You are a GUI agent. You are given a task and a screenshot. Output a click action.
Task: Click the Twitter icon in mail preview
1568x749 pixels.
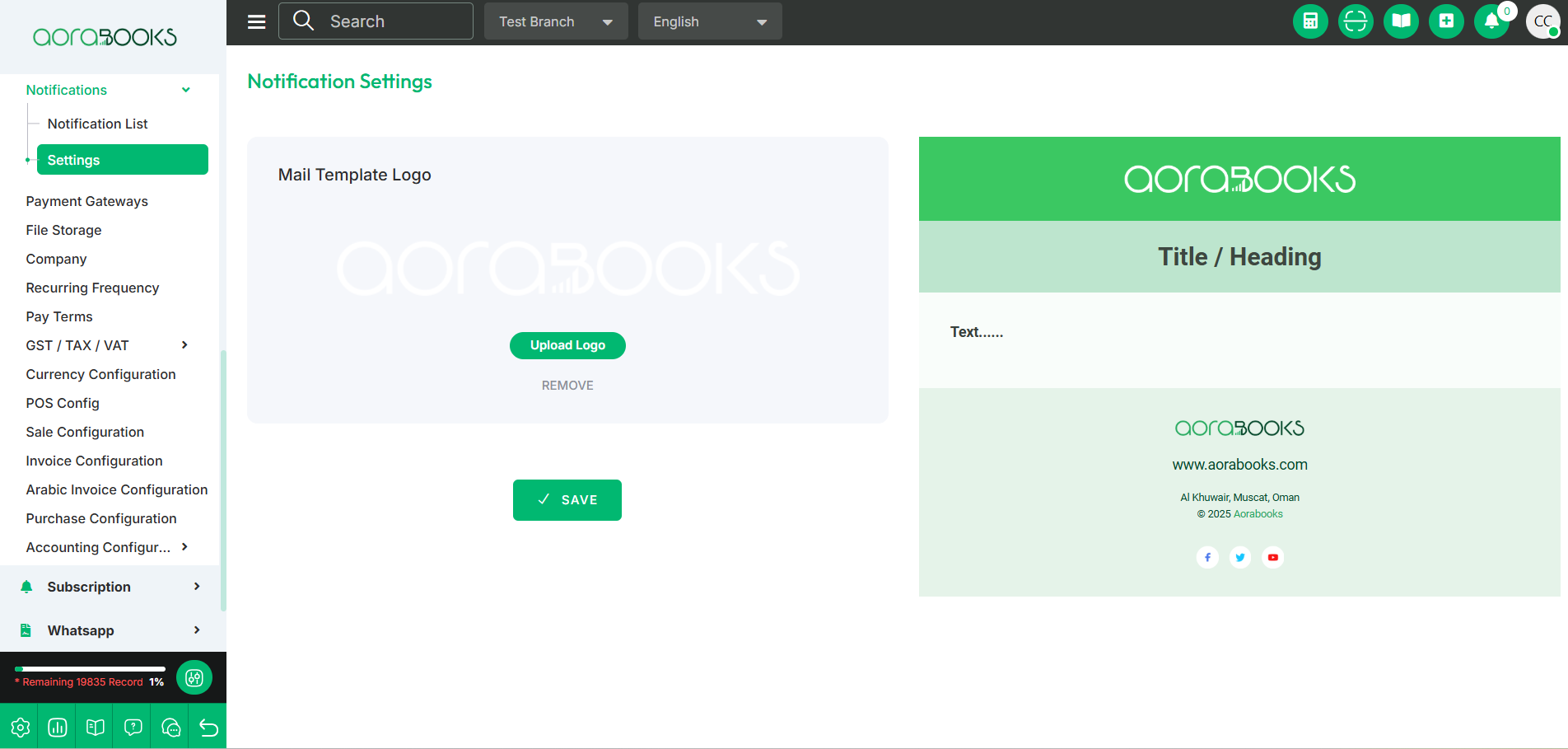click(x=1240, y=557)
